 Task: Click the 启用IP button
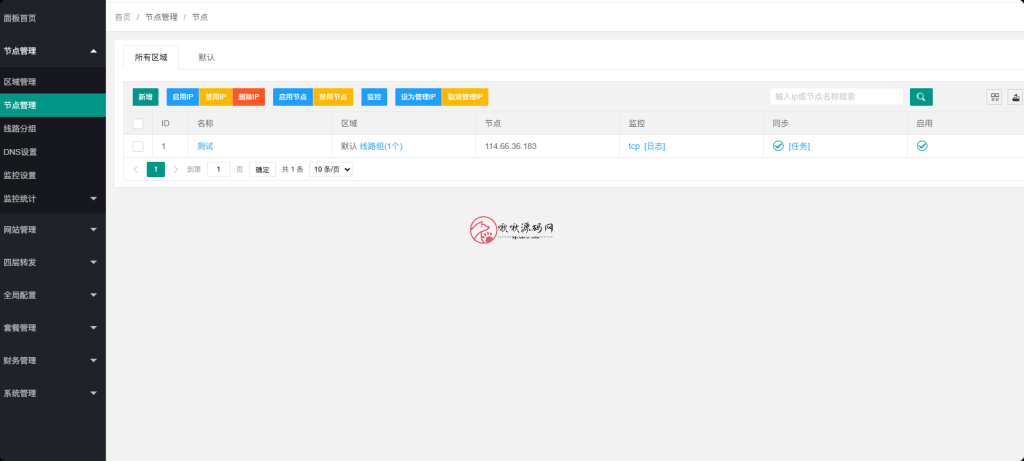(x=183, y=97)
